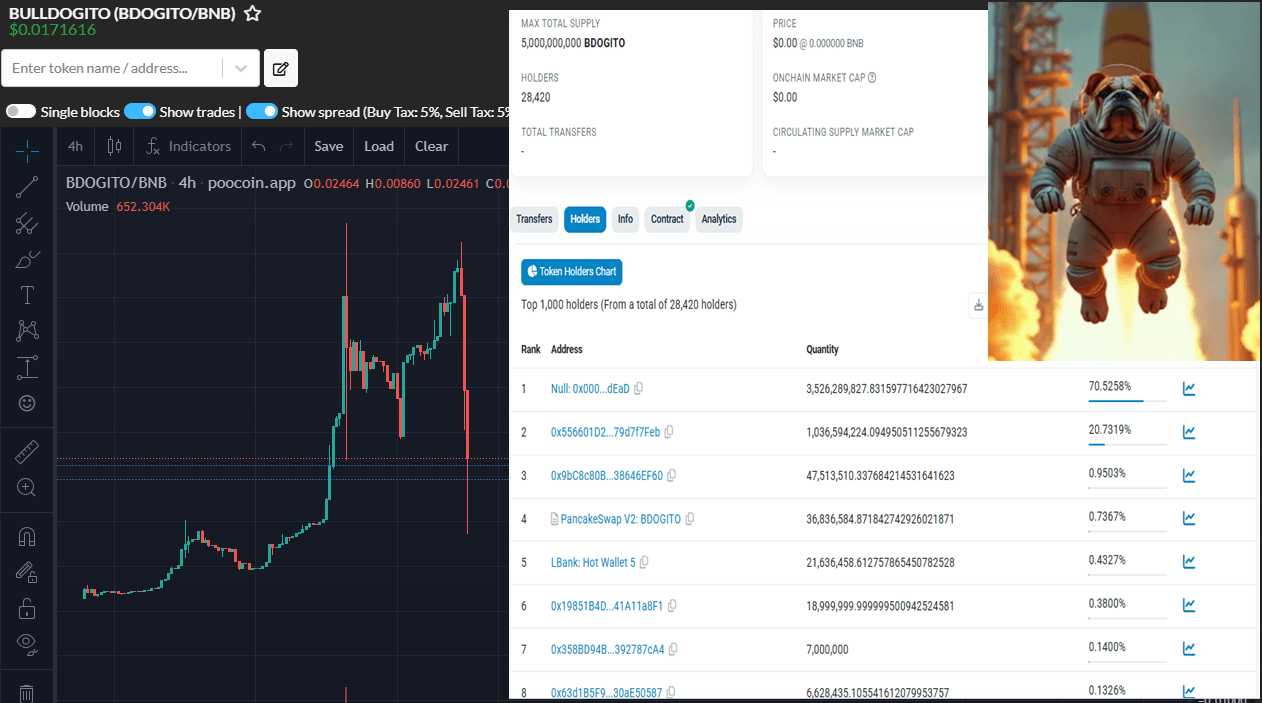Switch to the Info tab

pyautogui.click(x=625, y=219)
